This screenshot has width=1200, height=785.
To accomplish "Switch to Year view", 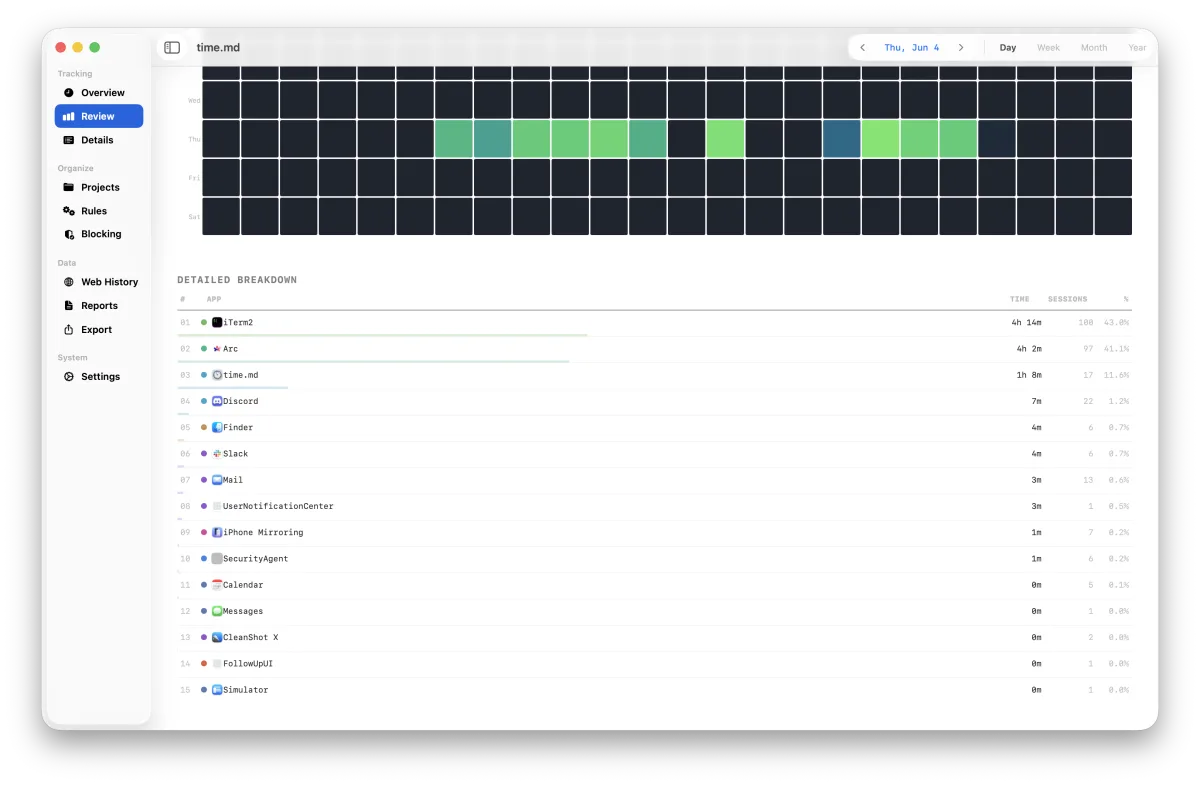I will [1137, 47].
